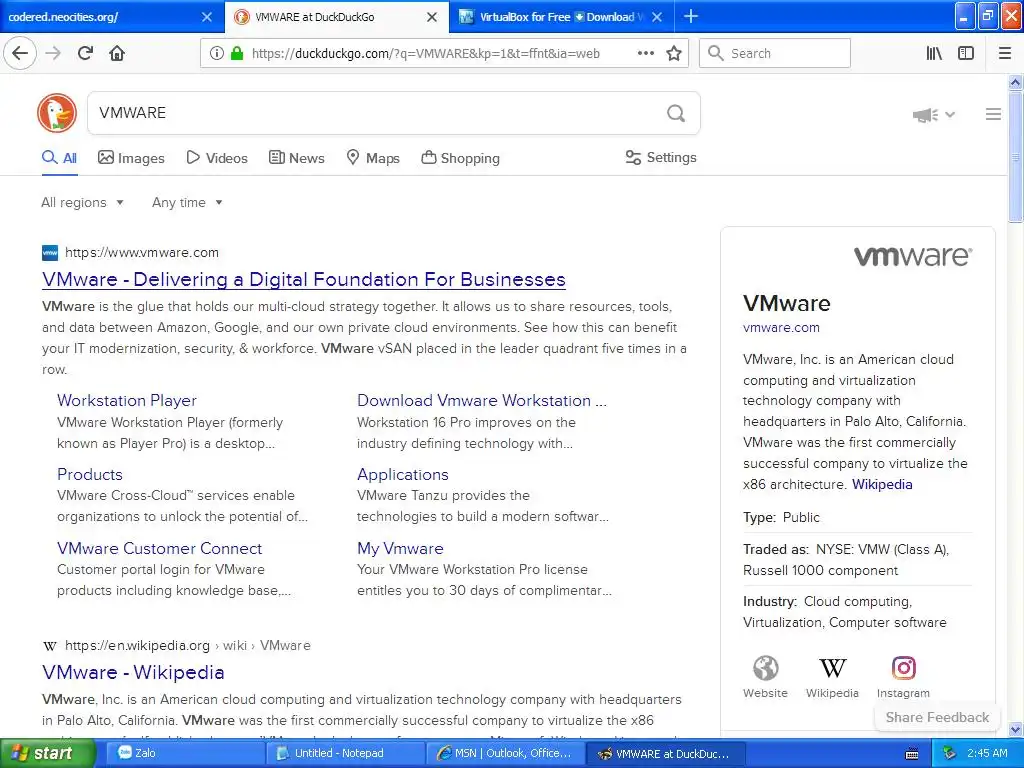Viewport: 1024px width, 768px height.
Task: Select the Videos results tab
Action: click(217, 158)
